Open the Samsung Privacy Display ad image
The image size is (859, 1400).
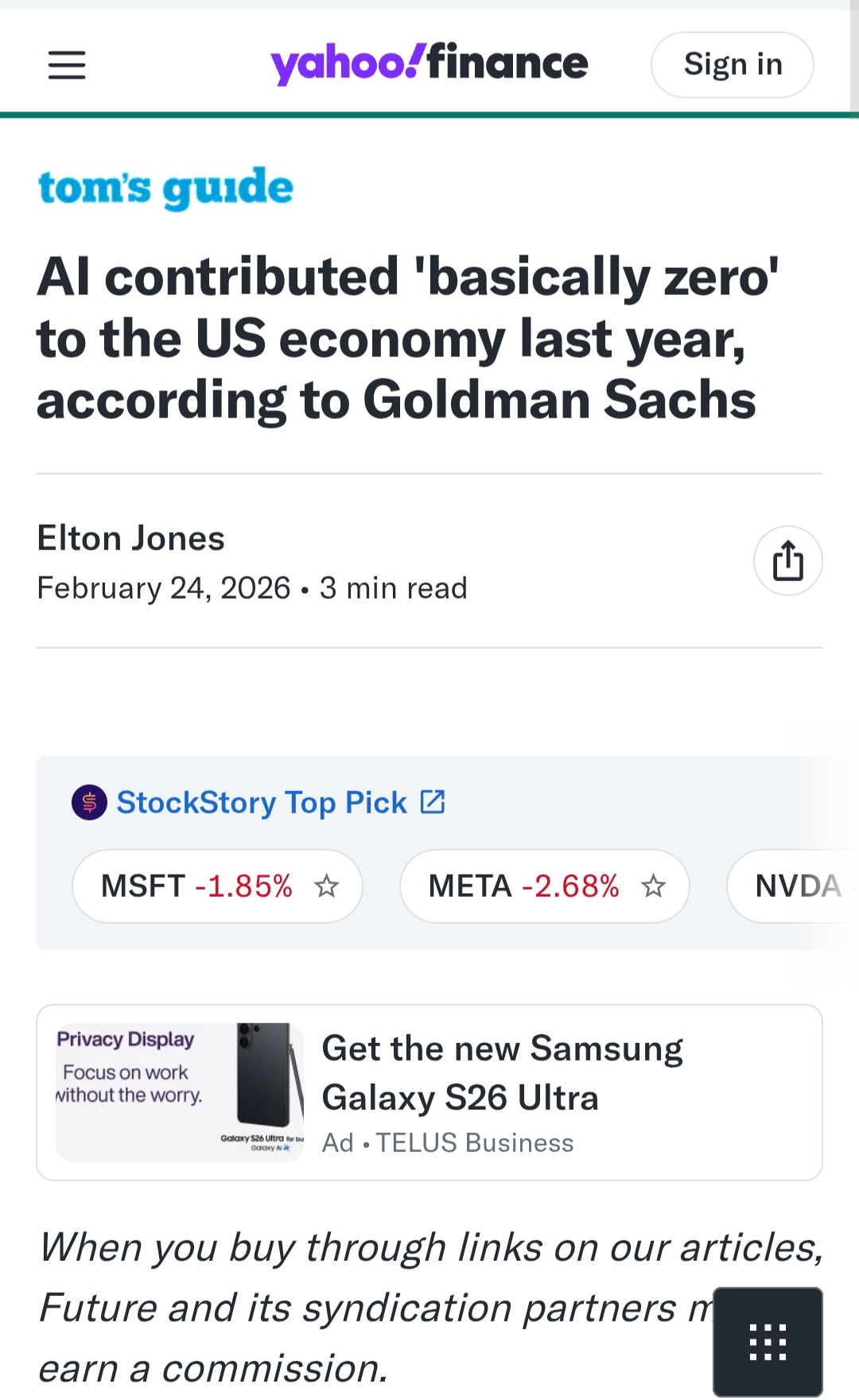click(x=180, y=1092)
